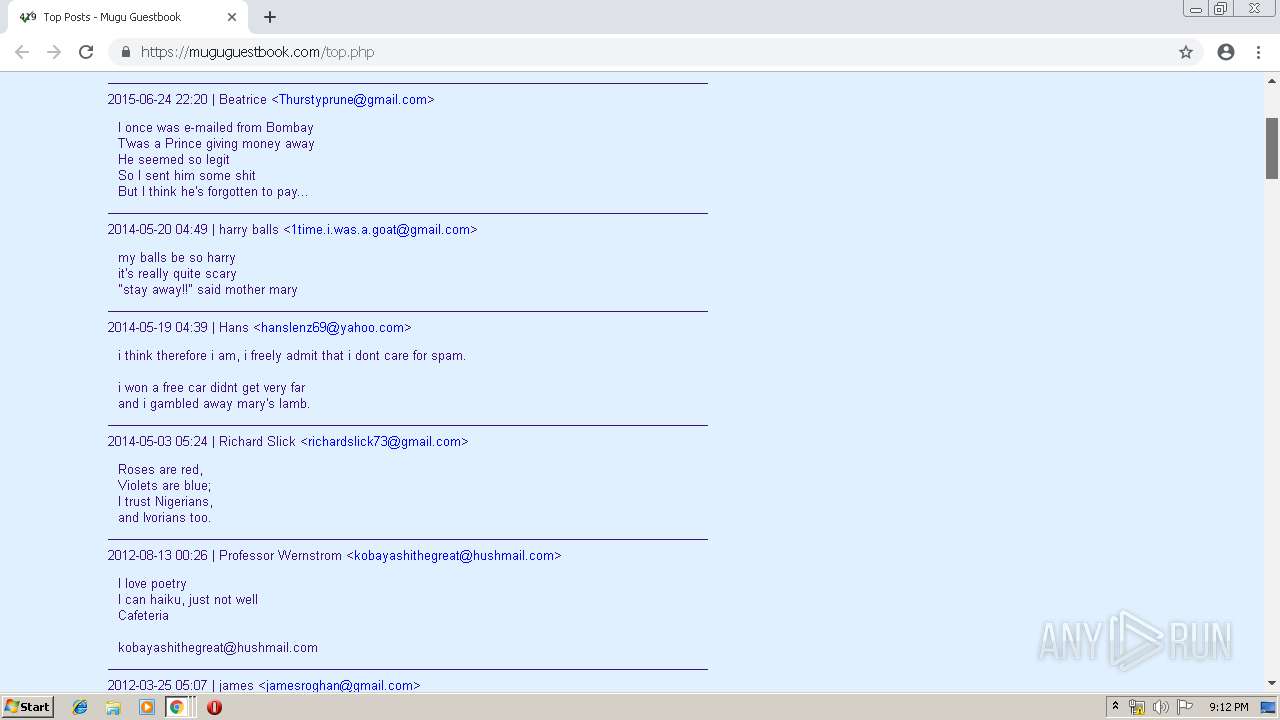Click the line 'and i gambled away mary's lamb.'
Screen dimensions: 1280x720
point(214,404)
